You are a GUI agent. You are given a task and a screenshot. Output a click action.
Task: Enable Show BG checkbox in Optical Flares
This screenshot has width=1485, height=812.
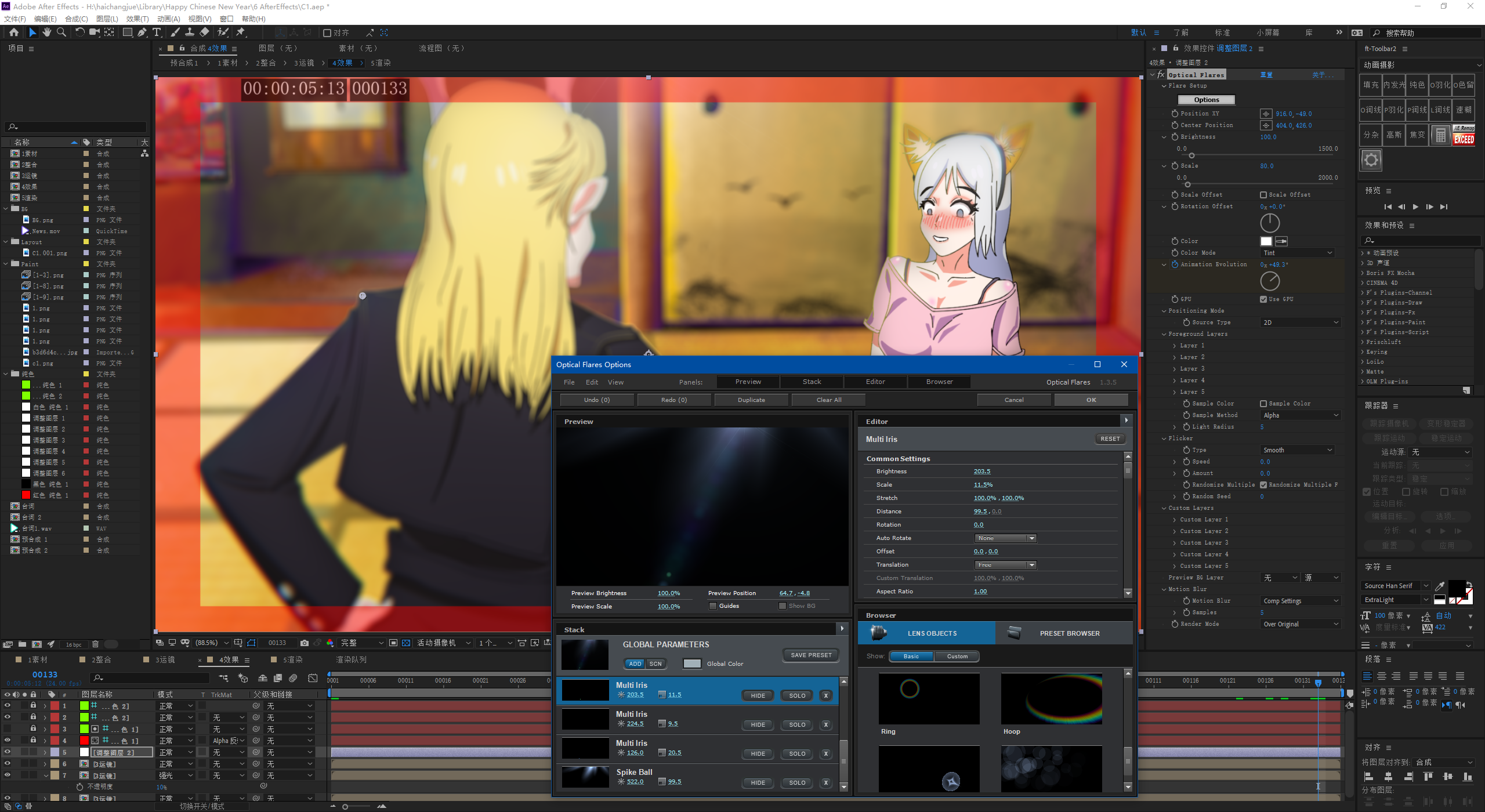(x=783, y=606)
